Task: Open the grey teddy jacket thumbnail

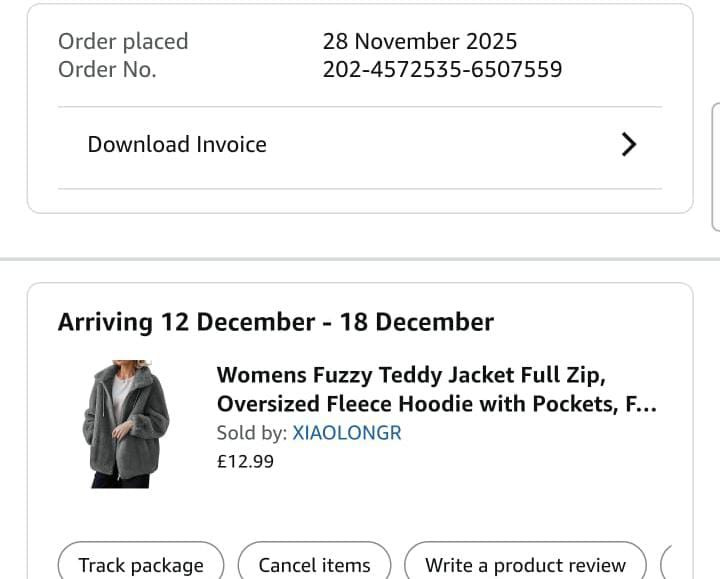Action: tap(125, 424)
